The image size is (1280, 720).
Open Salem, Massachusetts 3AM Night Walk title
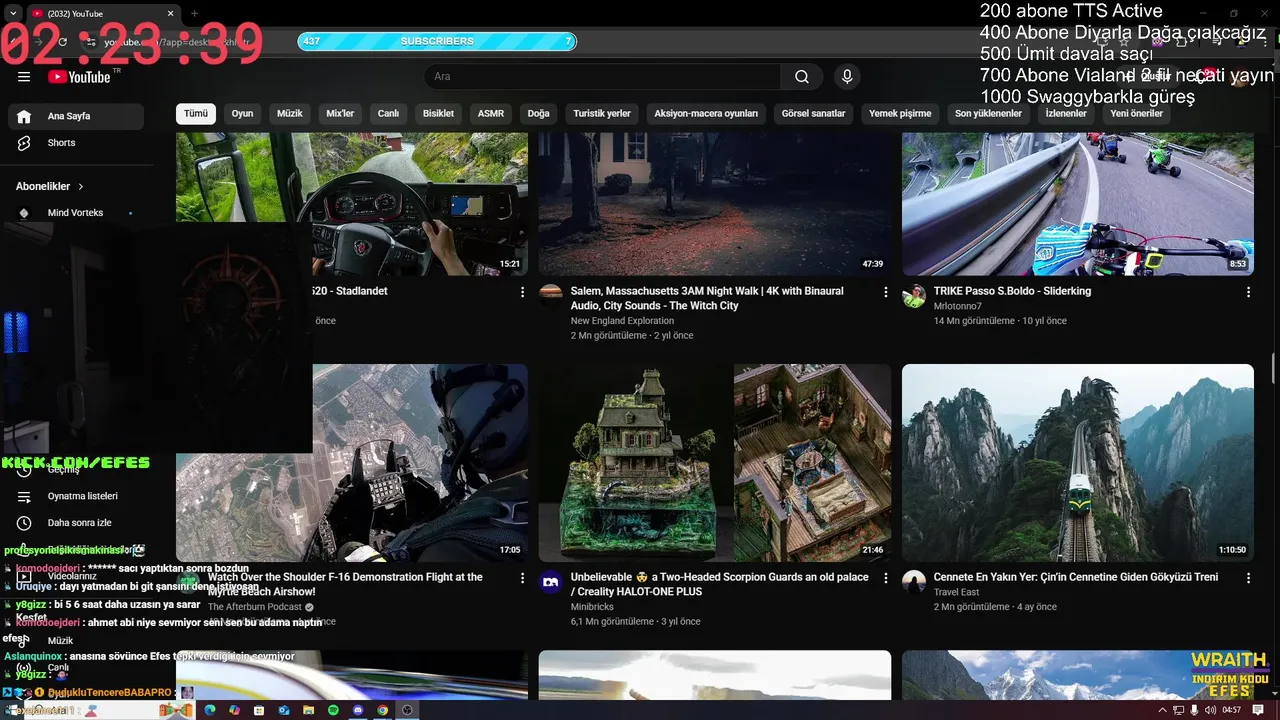707,298
